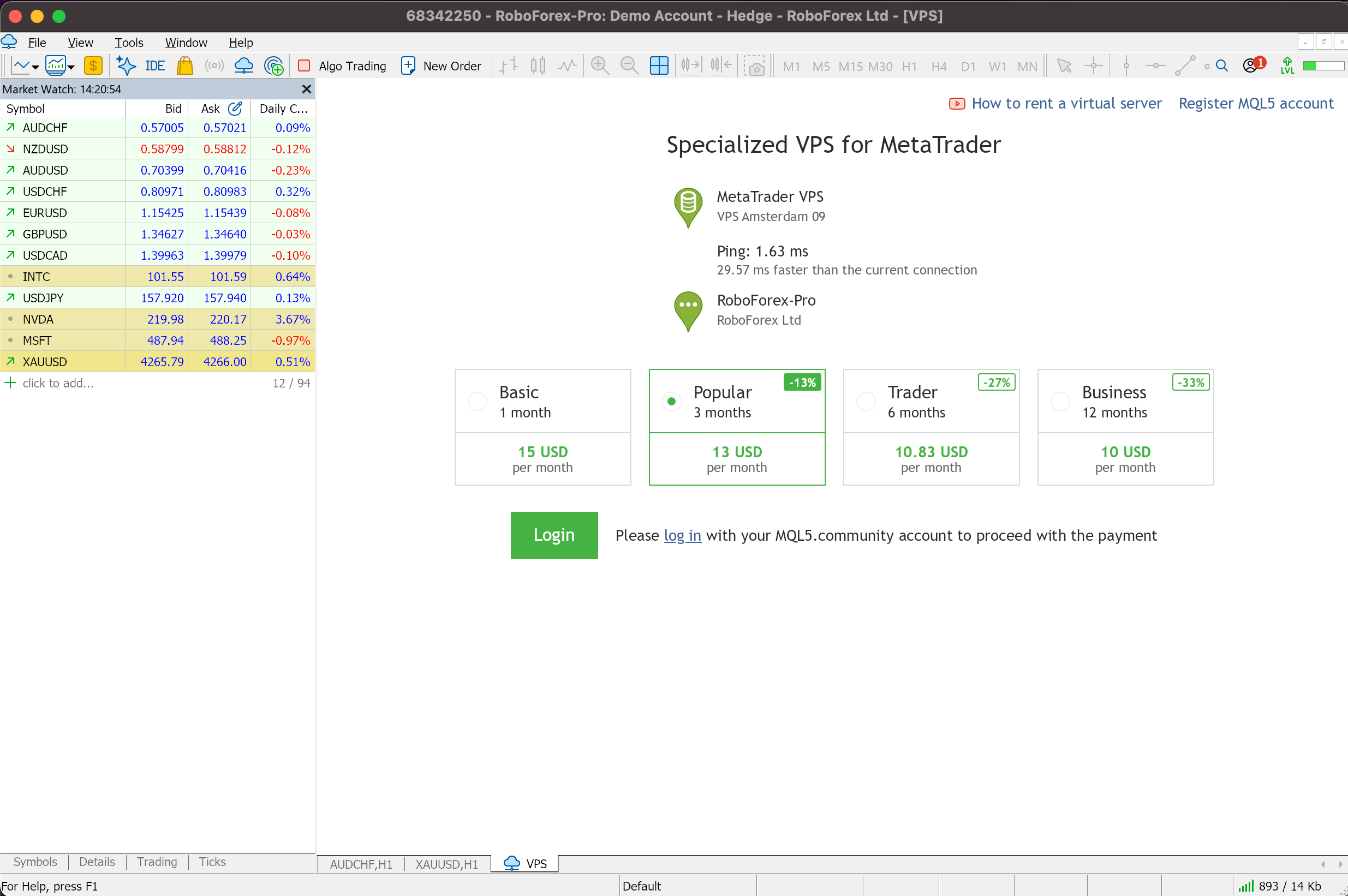Click the green Login button
The width and height of the screenshot is (1348, 896).
coord(554,535)
